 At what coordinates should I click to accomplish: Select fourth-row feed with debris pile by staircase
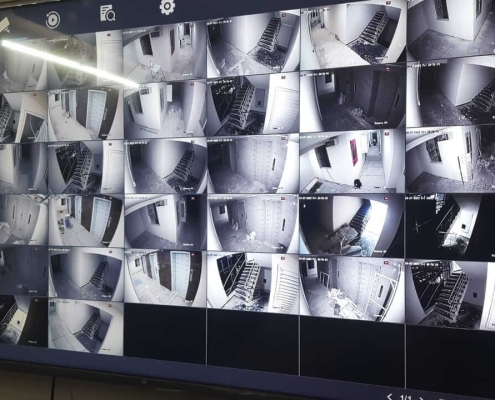tap(352, 226)
